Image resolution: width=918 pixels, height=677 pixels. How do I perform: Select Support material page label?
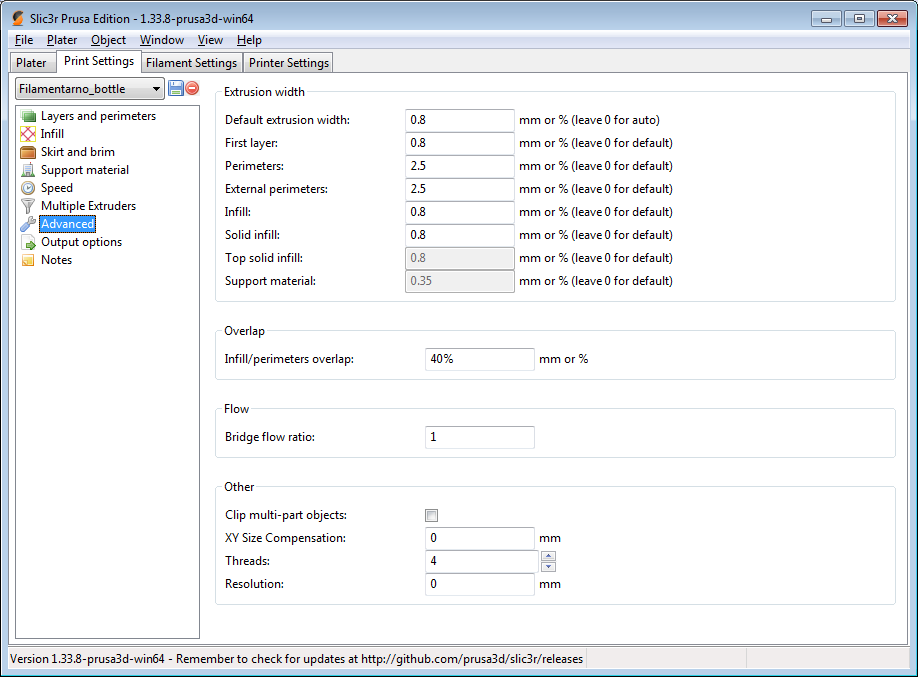click(85, 170)
